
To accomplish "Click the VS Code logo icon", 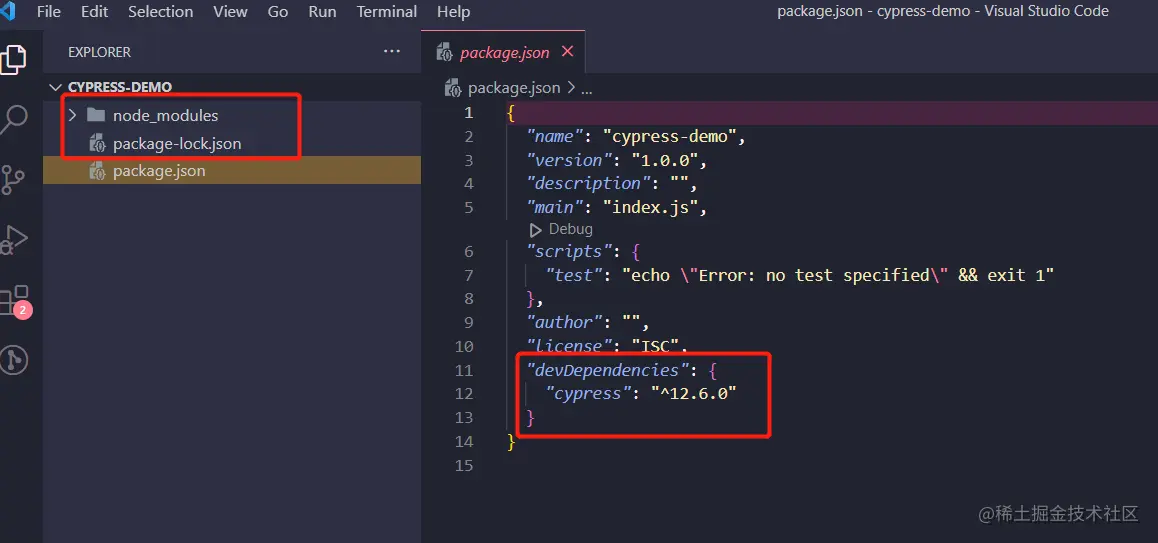I will click(7, 12).
